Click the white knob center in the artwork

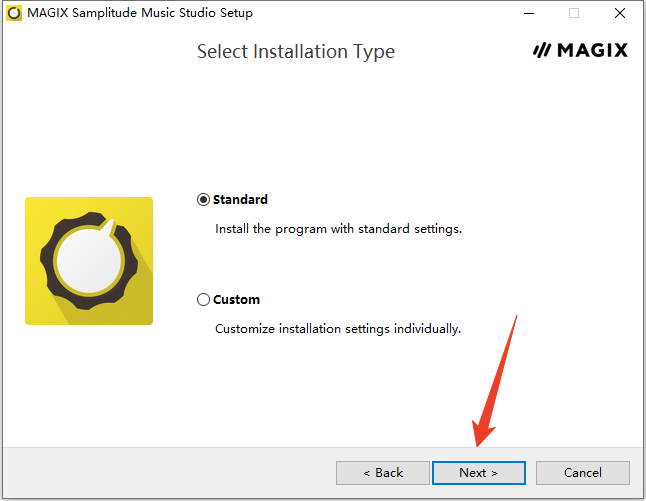88,262
